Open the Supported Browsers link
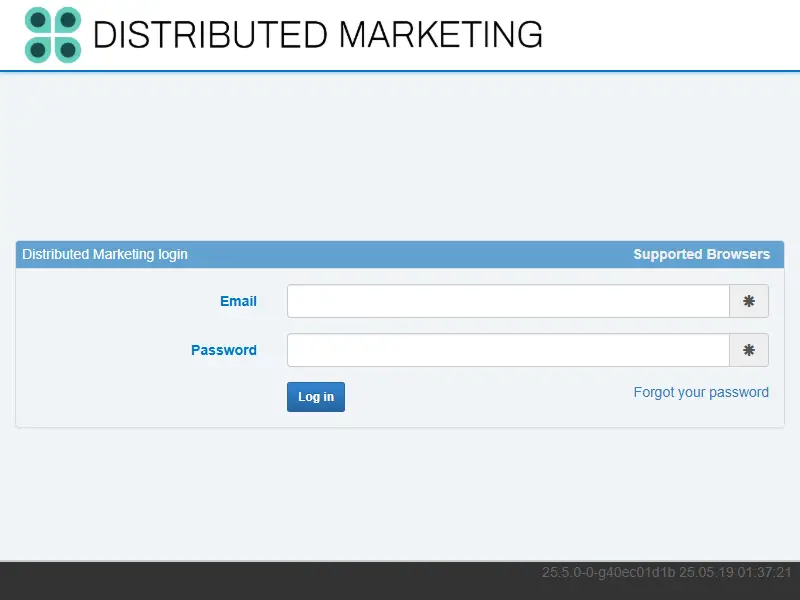The image size is (800, 600). click(702, 254)
